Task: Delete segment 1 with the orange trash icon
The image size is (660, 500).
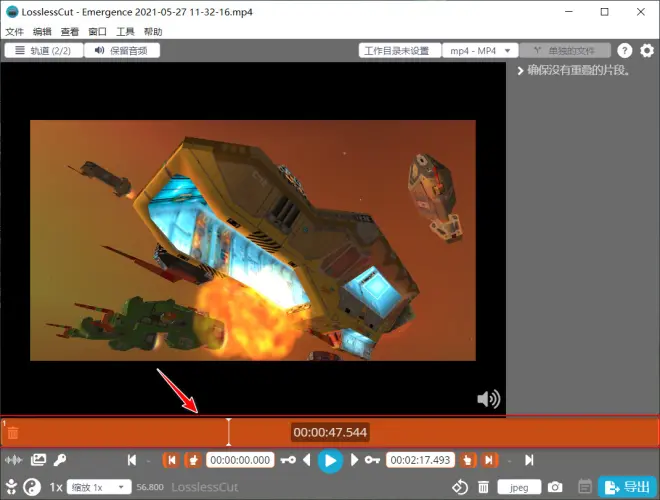Action: (13, 432)
